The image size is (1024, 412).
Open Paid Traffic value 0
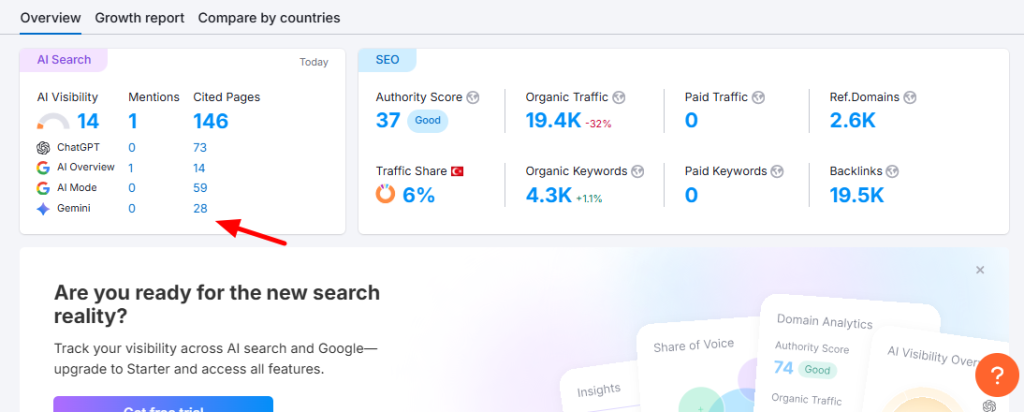click(692, 121)
